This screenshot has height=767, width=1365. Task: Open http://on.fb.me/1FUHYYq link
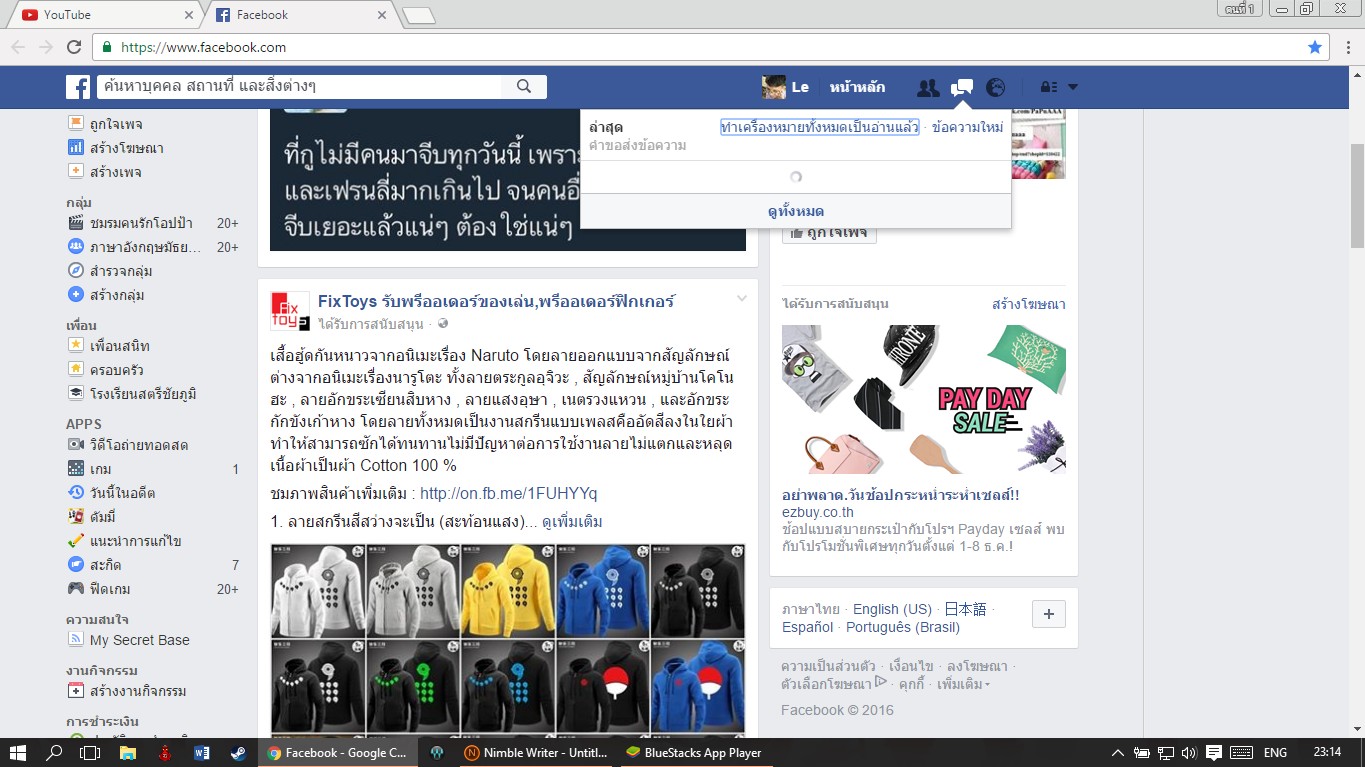(x=508, y=494)
